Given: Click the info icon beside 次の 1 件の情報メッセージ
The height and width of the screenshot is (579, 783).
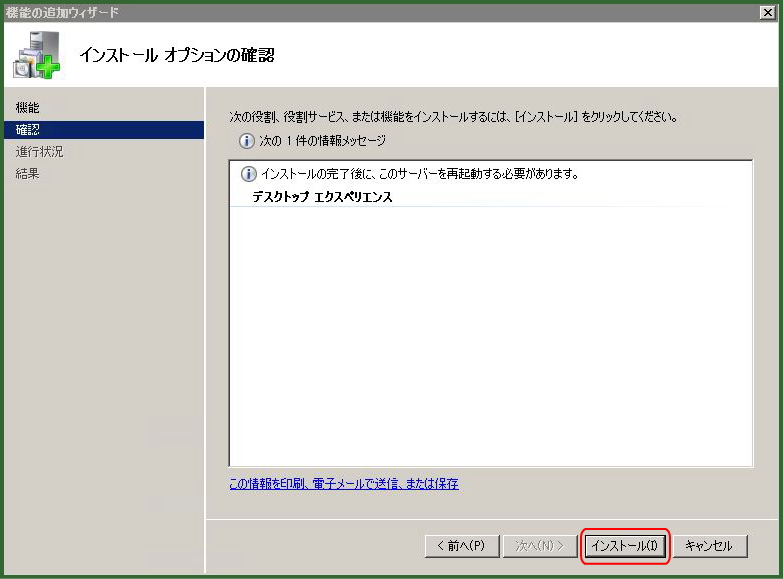Looking at the screenshot, I should 246,141.
